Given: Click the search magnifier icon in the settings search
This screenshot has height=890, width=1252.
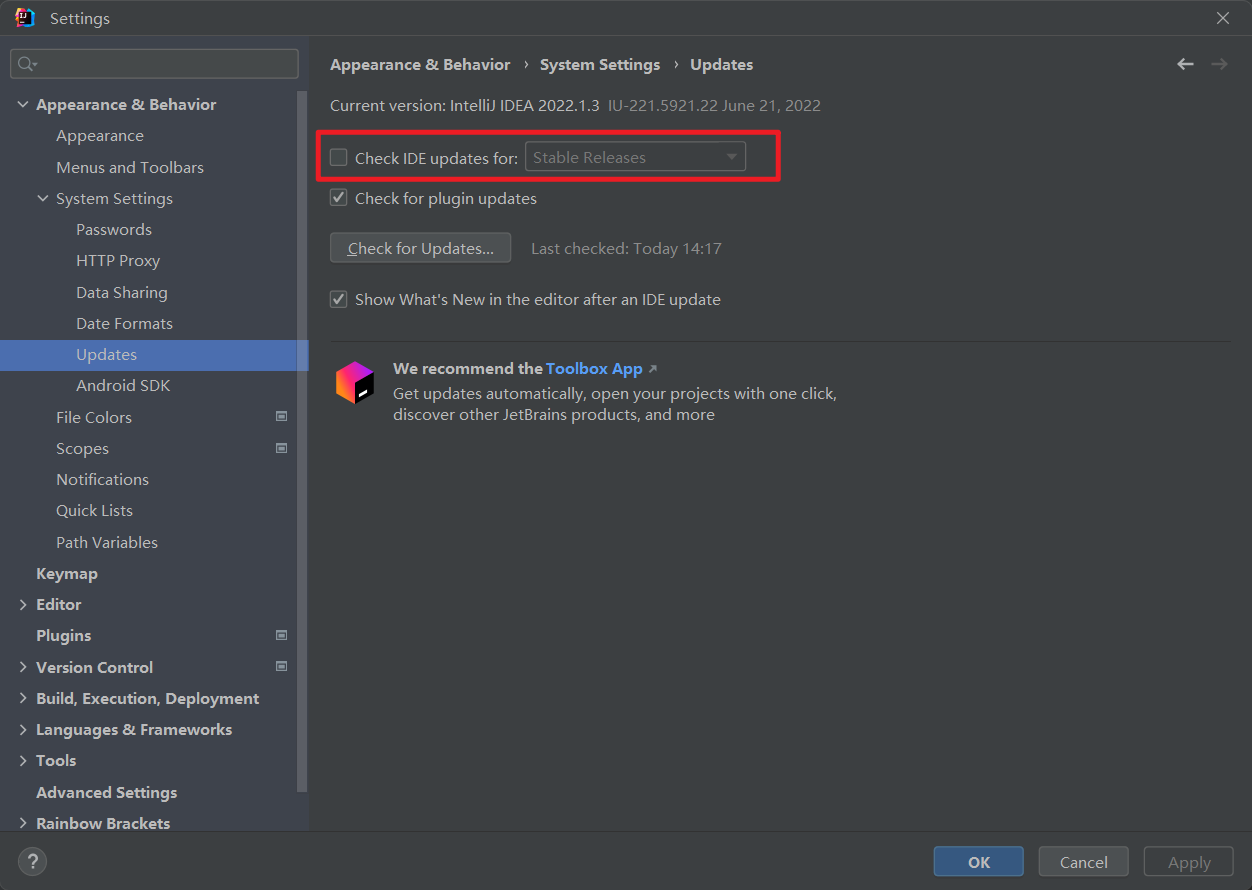Looking at the screenshot, I should point(27,64).
